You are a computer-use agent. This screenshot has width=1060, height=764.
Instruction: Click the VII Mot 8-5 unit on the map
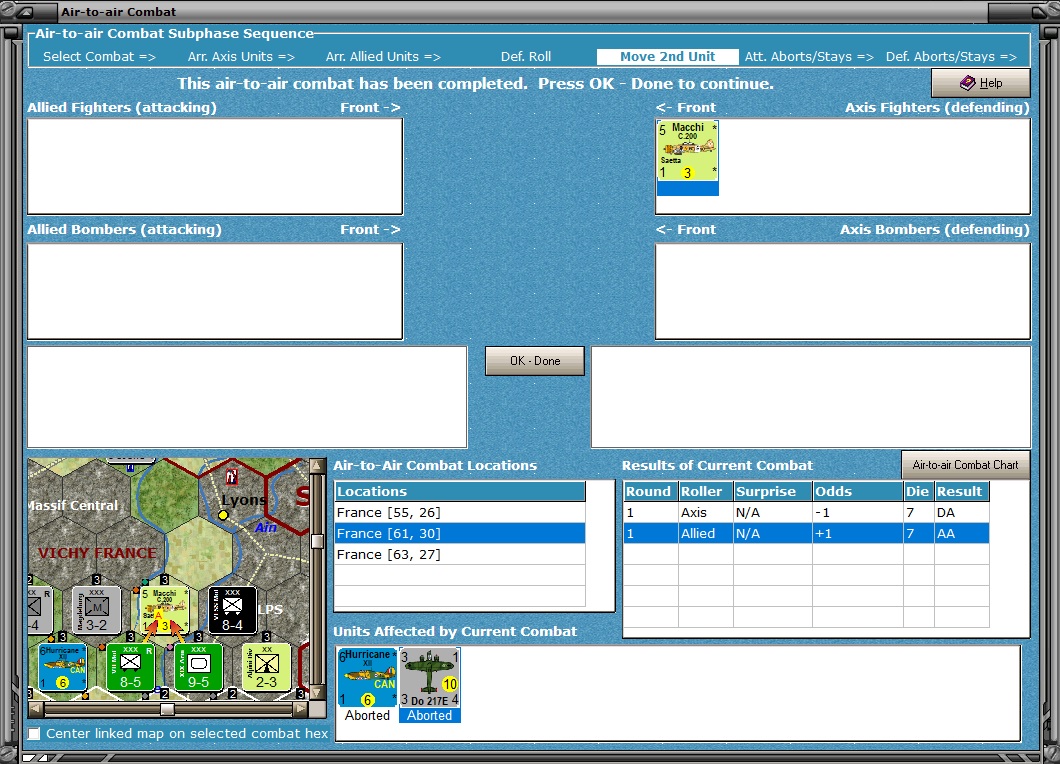131,667
